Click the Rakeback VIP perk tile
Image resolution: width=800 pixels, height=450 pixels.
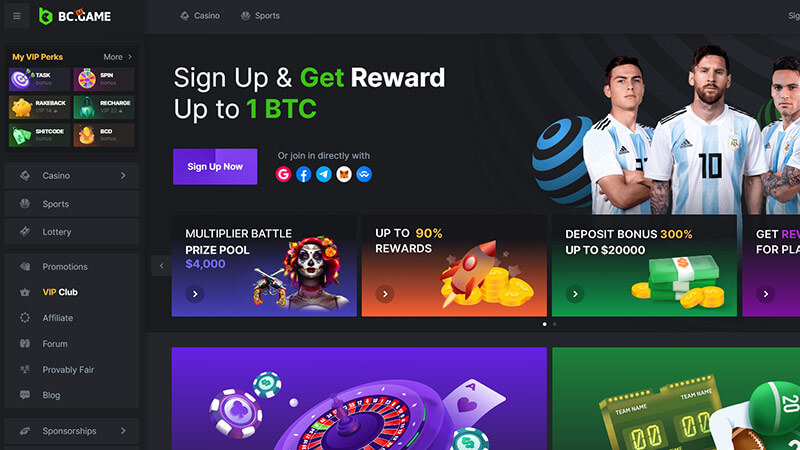tap(39, 107)
